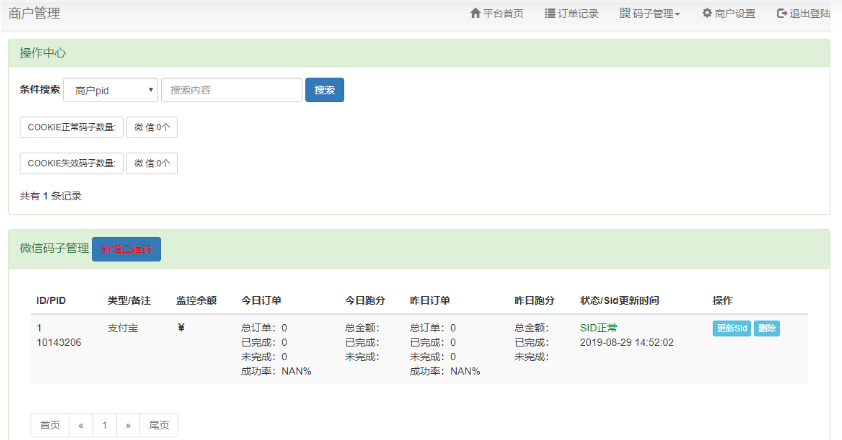Click the previous page « button

coord(81,425)
